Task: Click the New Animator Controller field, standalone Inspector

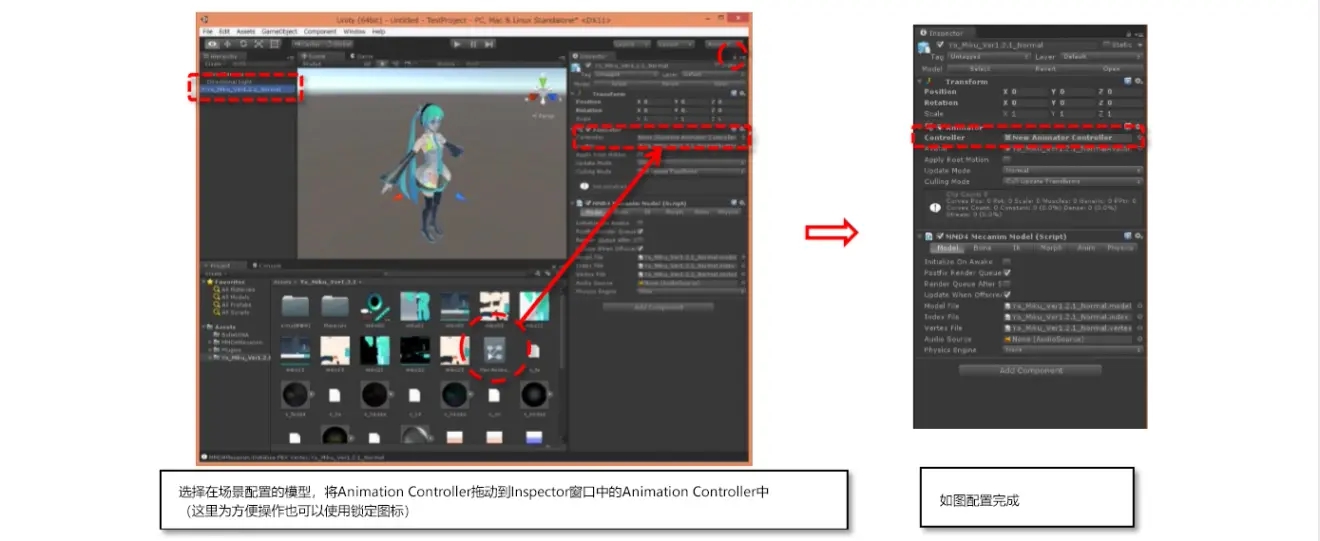Action: [1068, 137]
